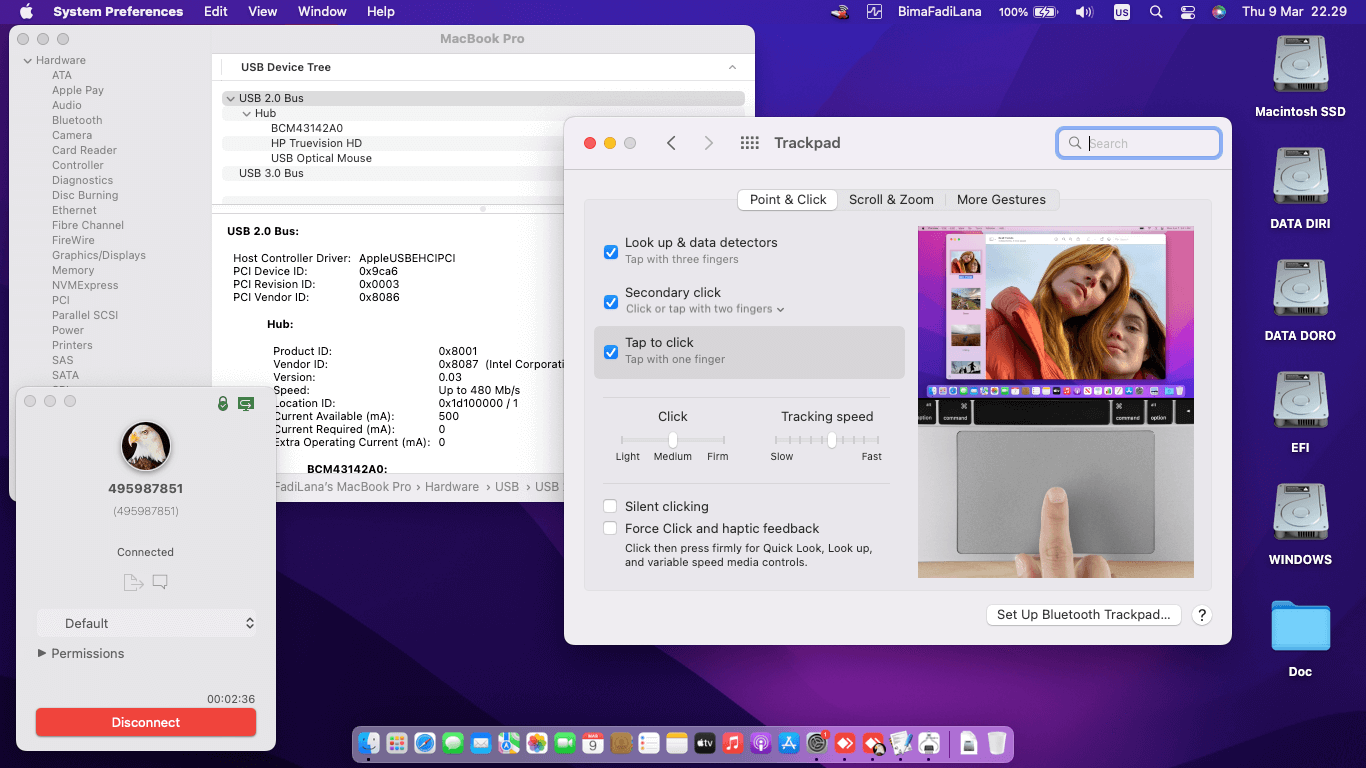The width and height of the screenshot is (1366, 768).
Task: Open the Trackpad help question mark
Action: pyautogui.click(x=1202, y=615)
